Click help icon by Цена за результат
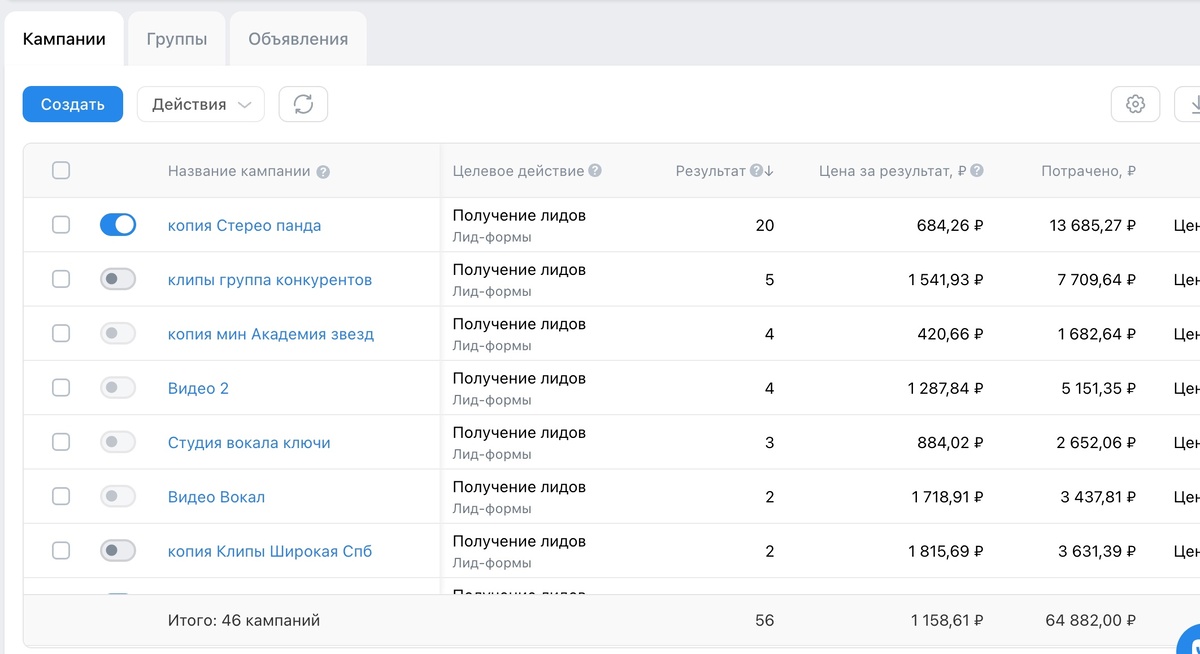 point(977,171)
